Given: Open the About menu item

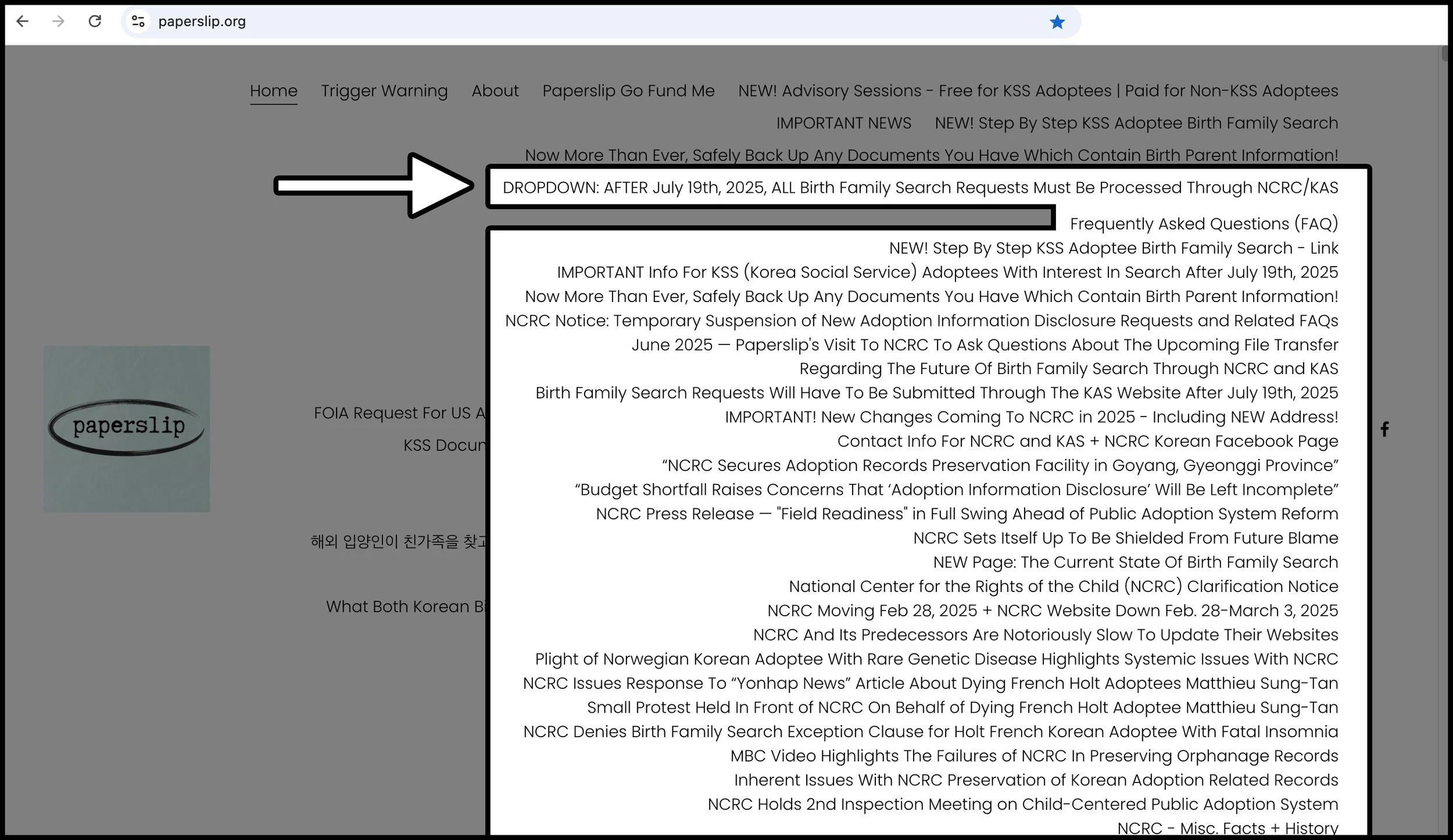Looking at the screenshot, I should (495, 91).
